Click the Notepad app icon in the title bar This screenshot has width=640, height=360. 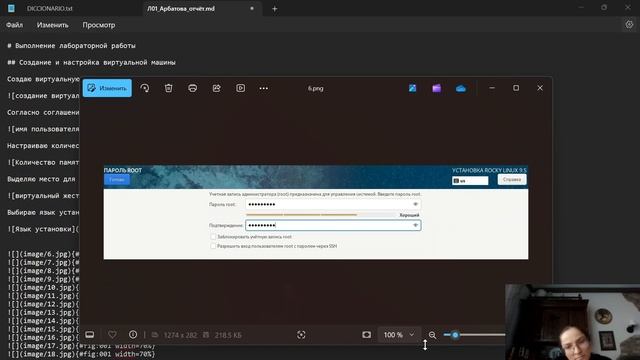11,8
